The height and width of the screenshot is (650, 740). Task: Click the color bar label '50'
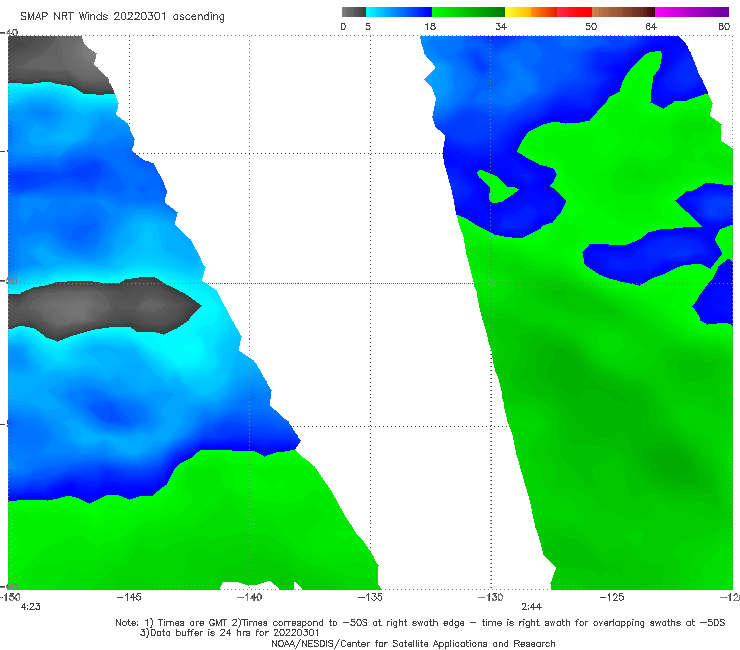point(591,26)
